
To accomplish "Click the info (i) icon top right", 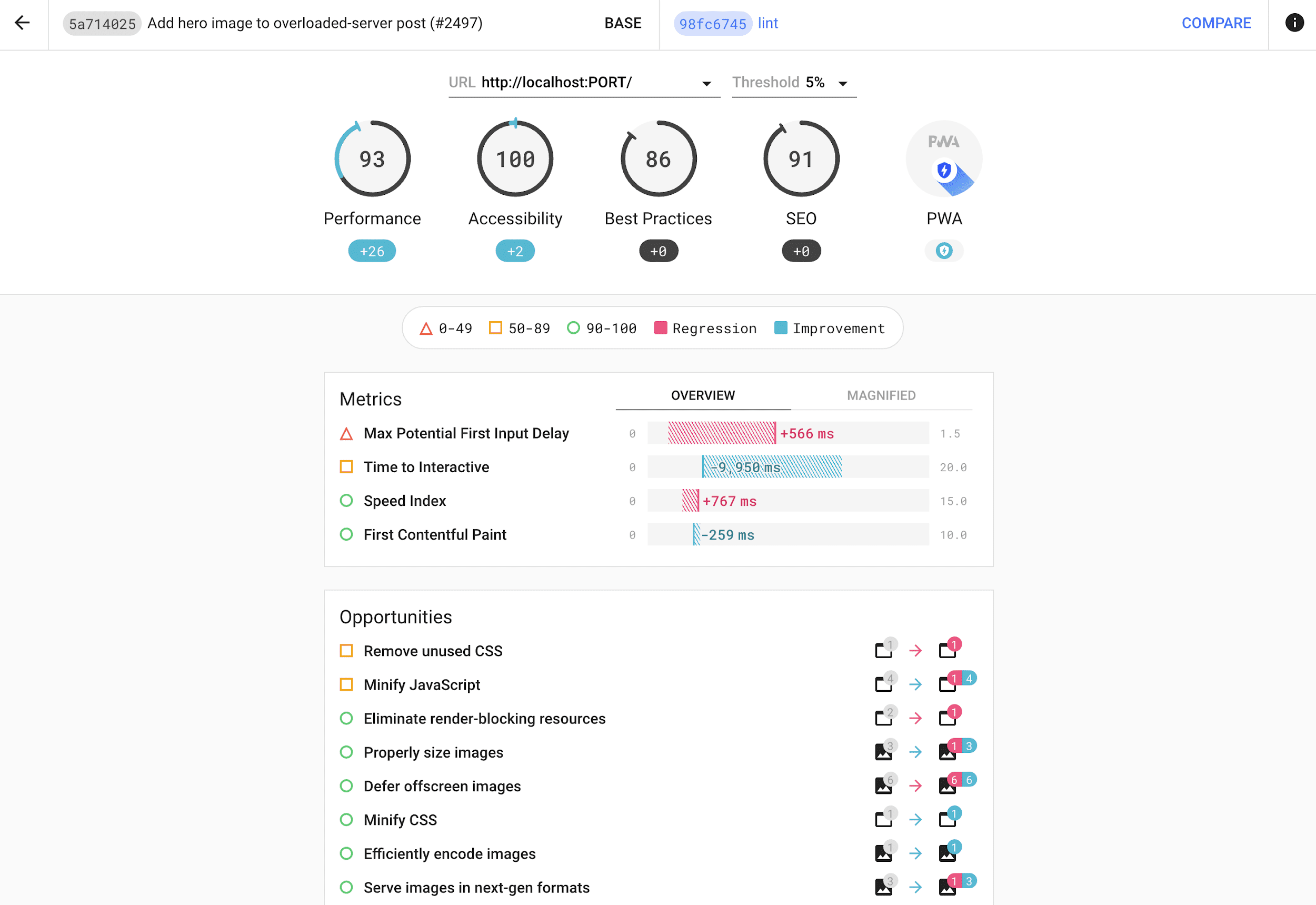I will 1293,23.
